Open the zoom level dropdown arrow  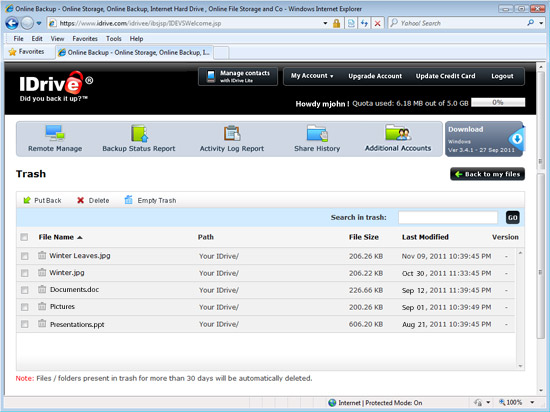(532, 403)
